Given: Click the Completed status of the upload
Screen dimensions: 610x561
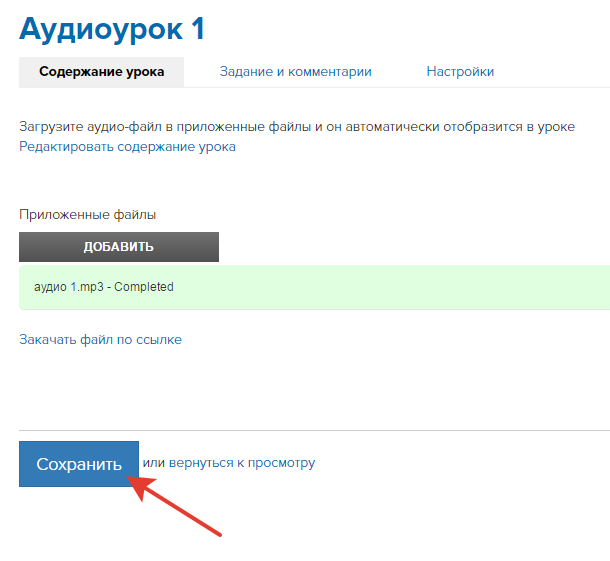Looking at the screenshot, I should tap(145, 287).
